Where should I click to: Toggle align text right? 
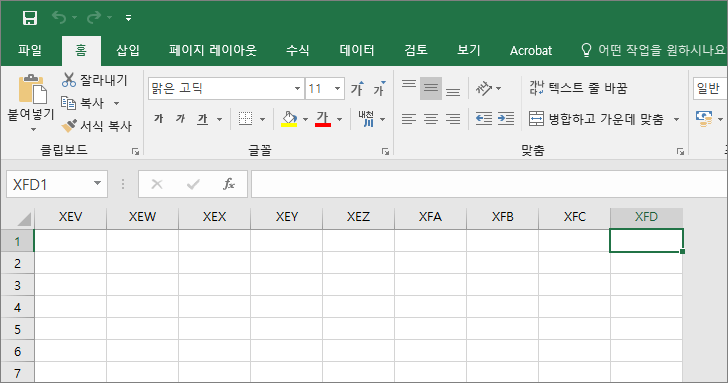[x=453, y=119]
